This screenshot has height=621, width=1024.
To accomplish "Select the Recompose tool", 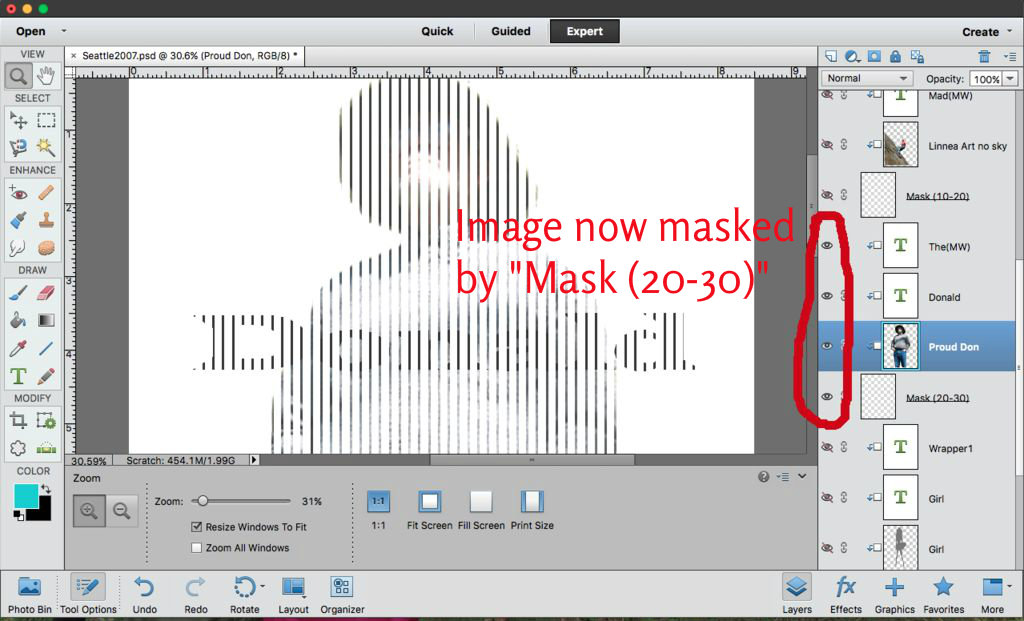I will click(x=46, y=421).
